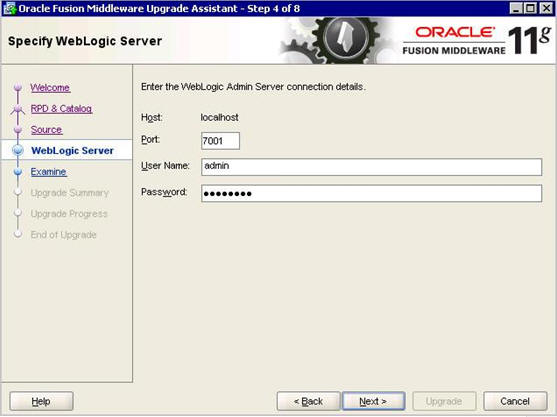Image resolution: width=557 pixels, height=417 pixels.
Task: Click the RPD & Catalog step bullet icon
Action: (18, 109)
